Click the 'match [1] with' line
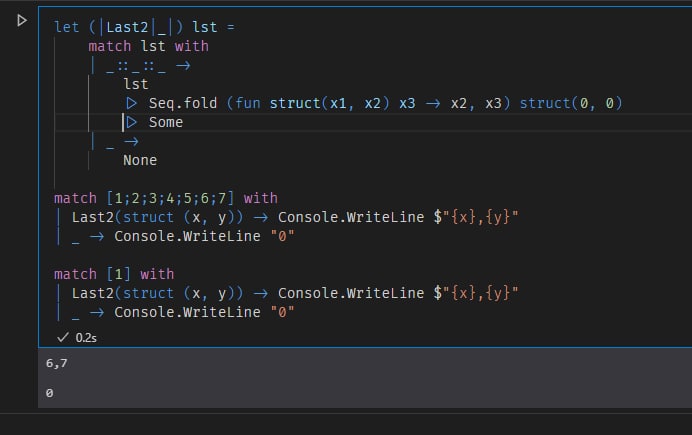 [x=114, y=274]
